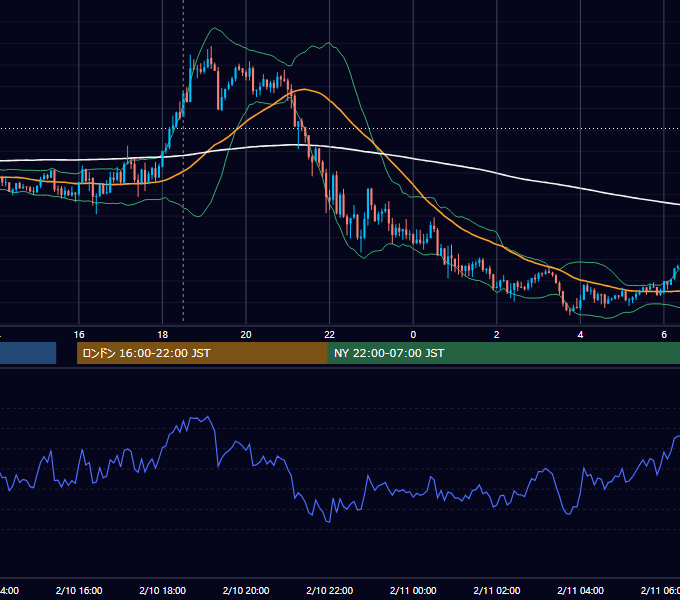
Task: Click the blue session bar left of ロンドン
Action: pos(28,353)
